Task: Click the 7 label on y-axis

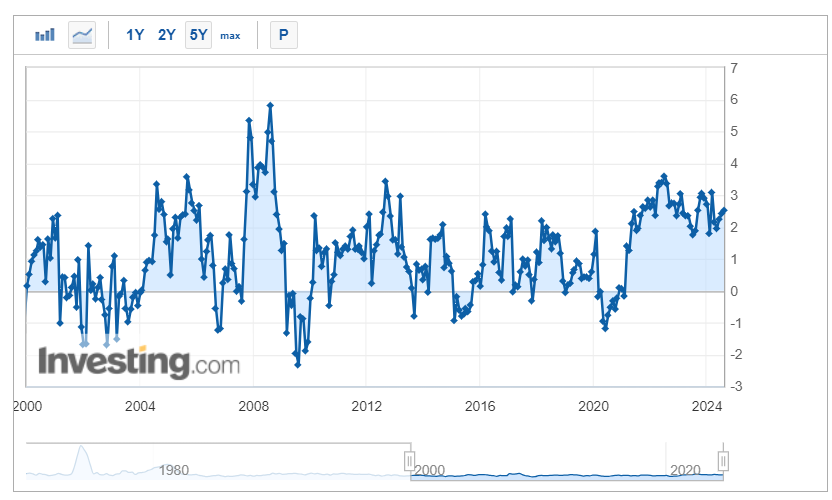Action: (x=734, y=69)
